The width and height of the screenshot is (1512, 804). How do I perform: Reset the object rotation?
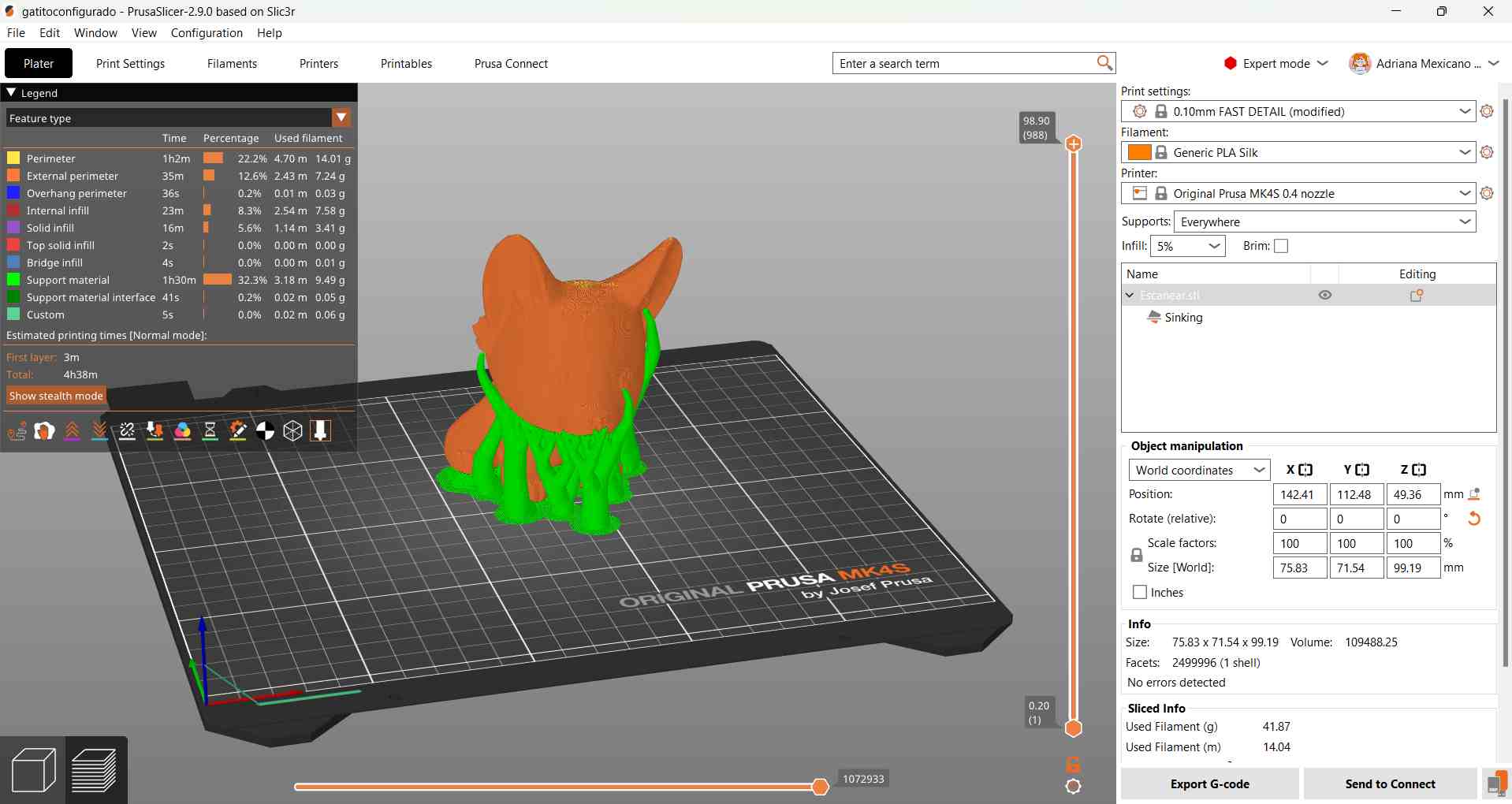[x=1474, y=519]
